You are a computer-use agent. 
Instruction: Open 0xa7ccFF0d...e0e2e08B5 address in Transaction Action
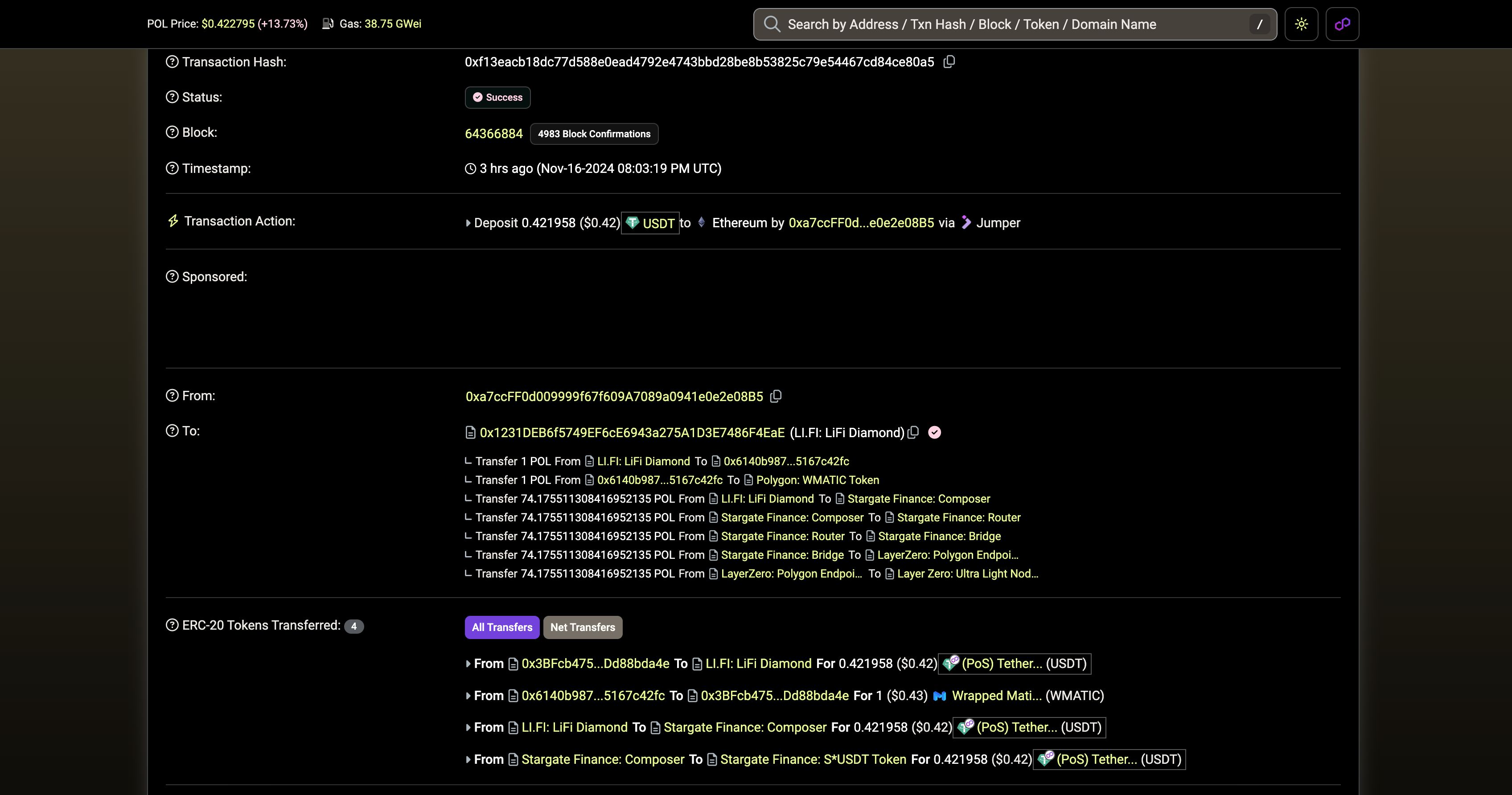click(x=861, y=223)
